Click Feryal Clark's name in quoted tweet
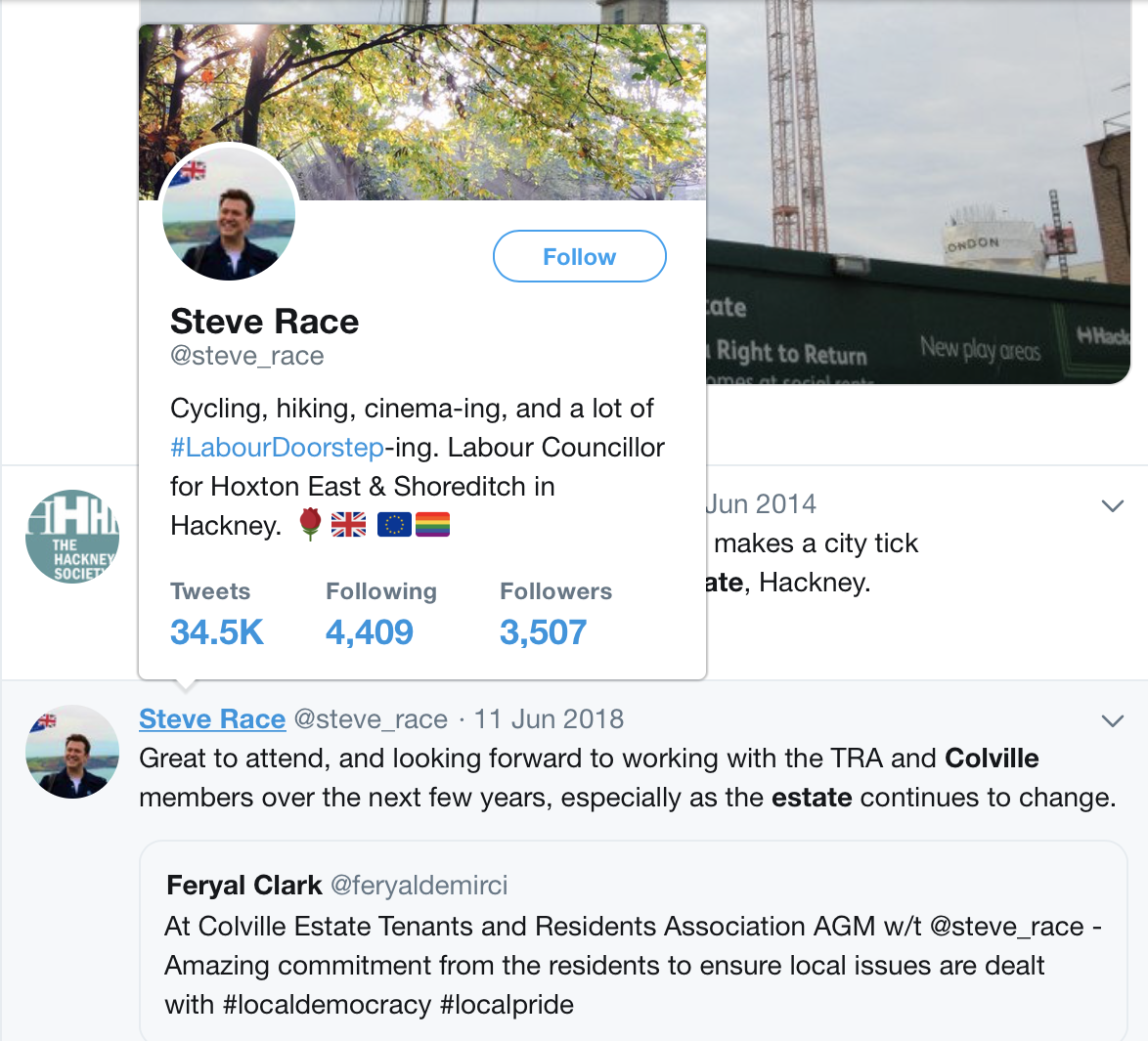The image size is (1148, 1041). (x=244, y=885)
